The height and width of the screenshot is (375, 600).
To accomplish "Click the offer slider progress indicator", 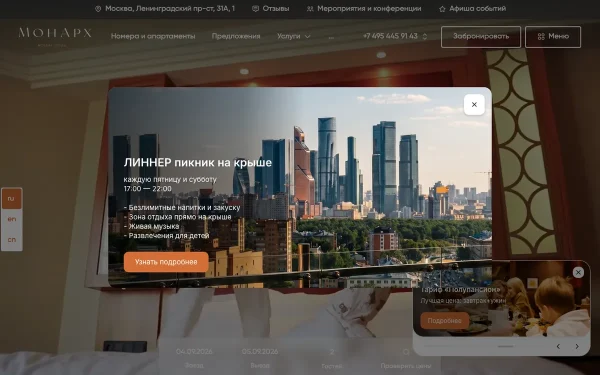I will pyautogui.click(x=505, y=346).
